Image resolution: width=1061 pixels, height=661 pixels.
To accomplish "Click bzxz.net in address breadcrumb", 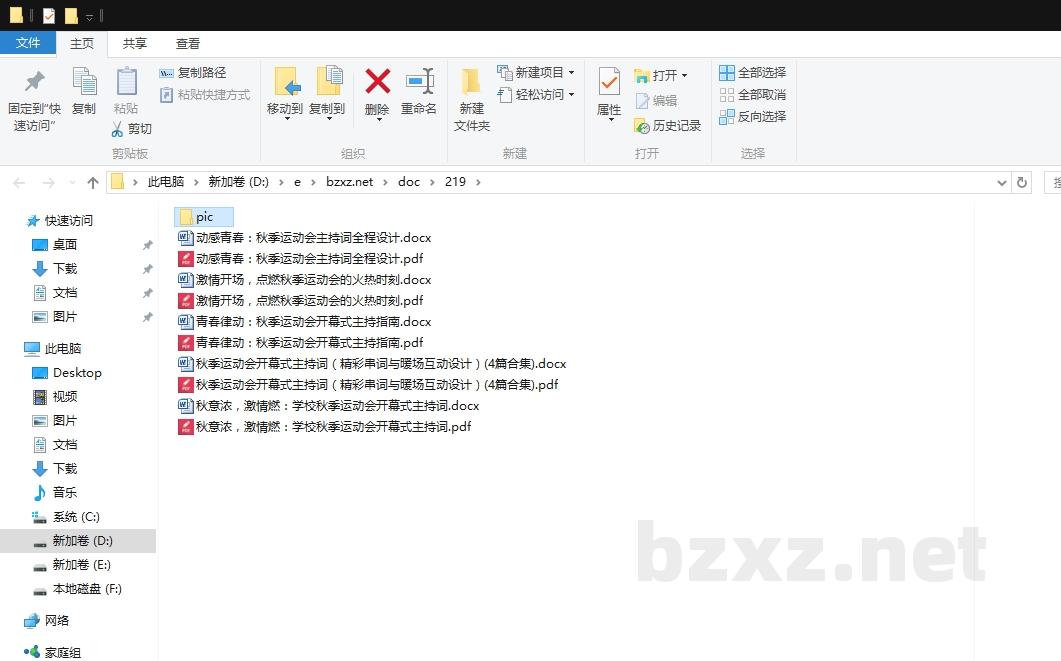I will point(349,182).
